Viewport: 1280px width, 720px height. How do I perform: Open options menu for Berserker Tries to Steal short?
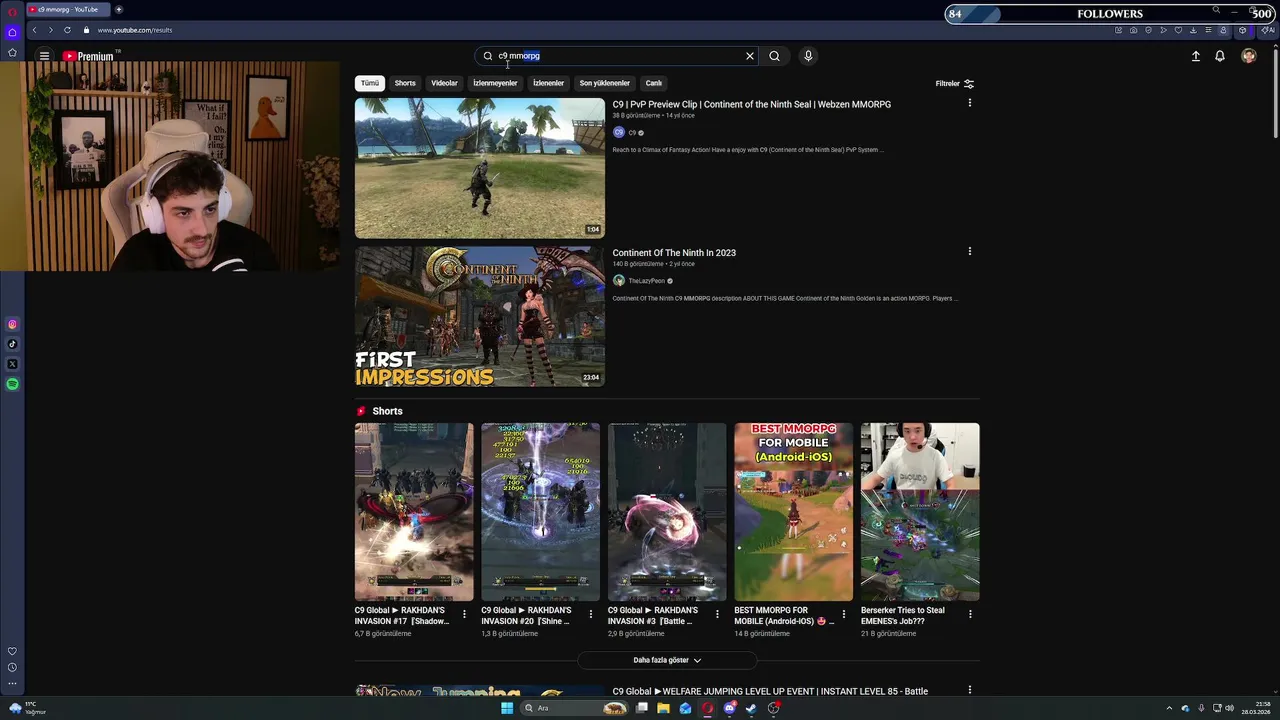(x=970, y=614)
